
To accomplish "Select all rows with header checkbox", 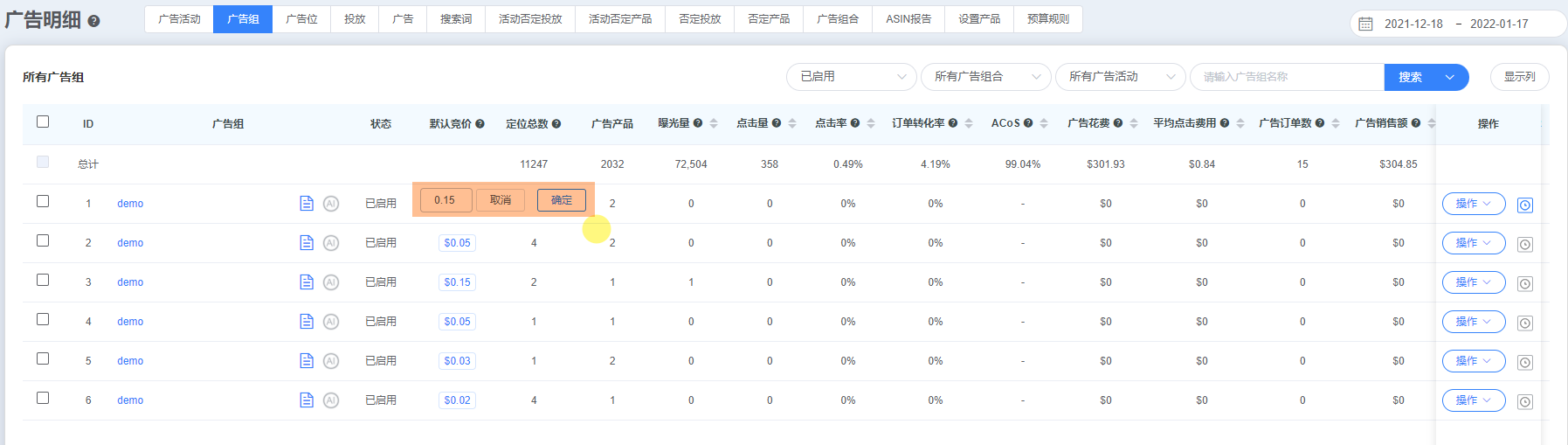I will pyautogui.click(x=43, y=122).
